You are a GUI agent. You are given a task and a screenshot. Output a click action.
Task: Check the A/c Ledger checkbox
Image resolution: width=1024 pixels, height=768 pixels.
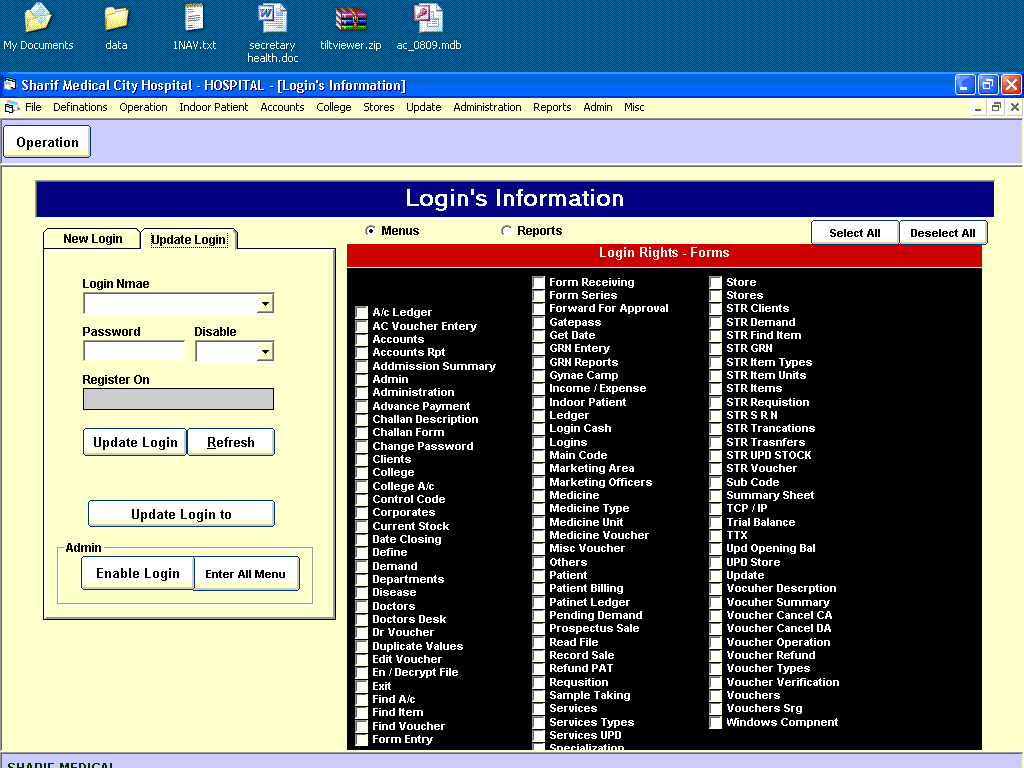click(x=361, y=312)
